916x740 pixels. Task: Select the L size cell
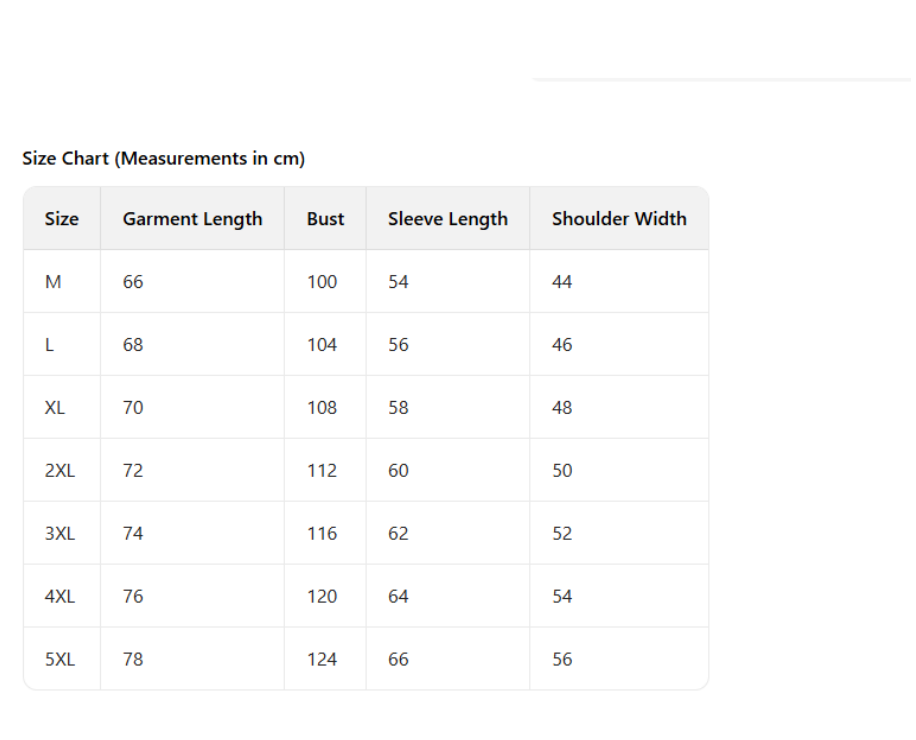[x=50, y=345]
